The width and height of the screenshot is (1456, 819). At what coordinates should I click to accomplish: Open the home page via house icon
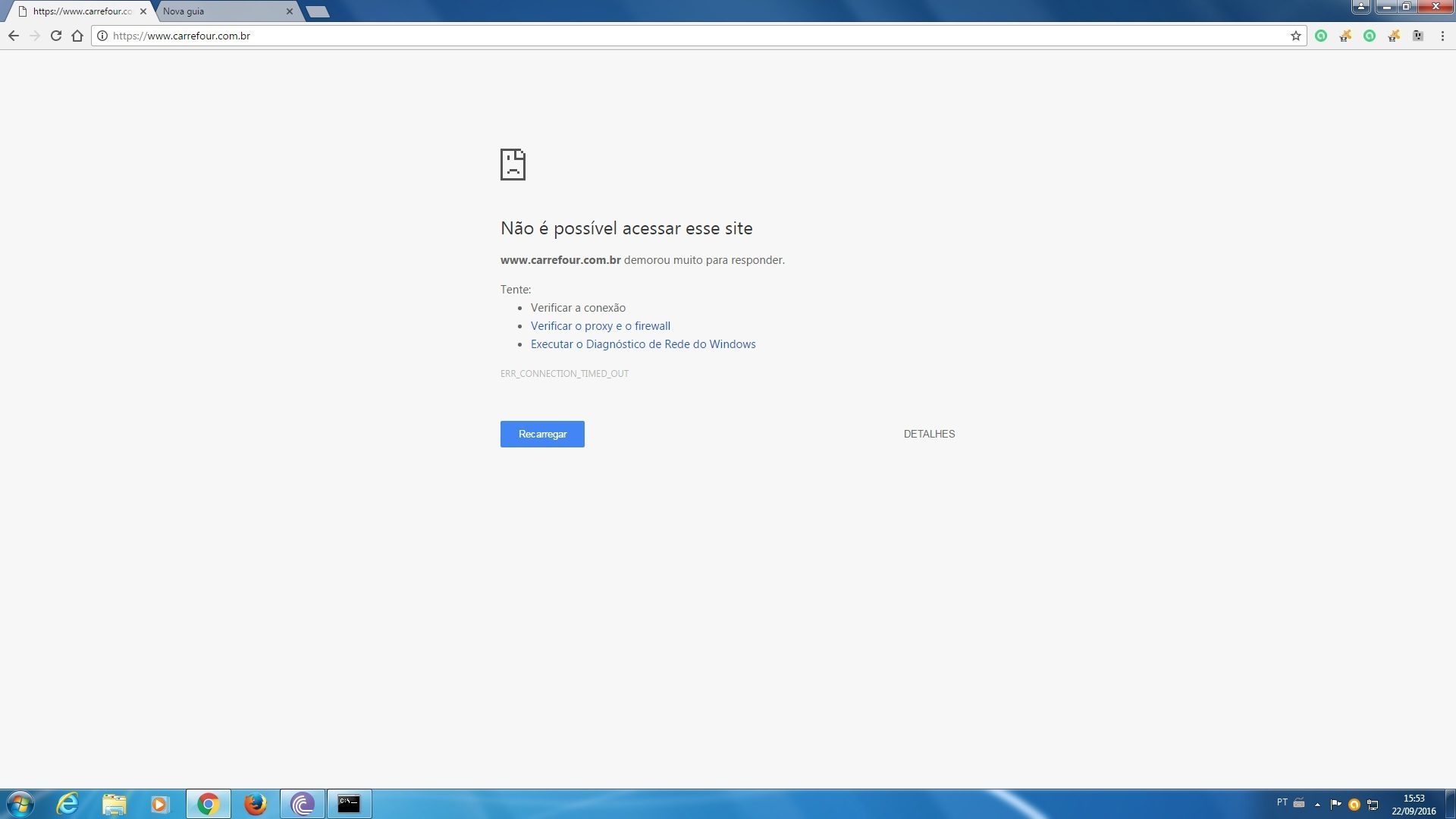[77, 36]
